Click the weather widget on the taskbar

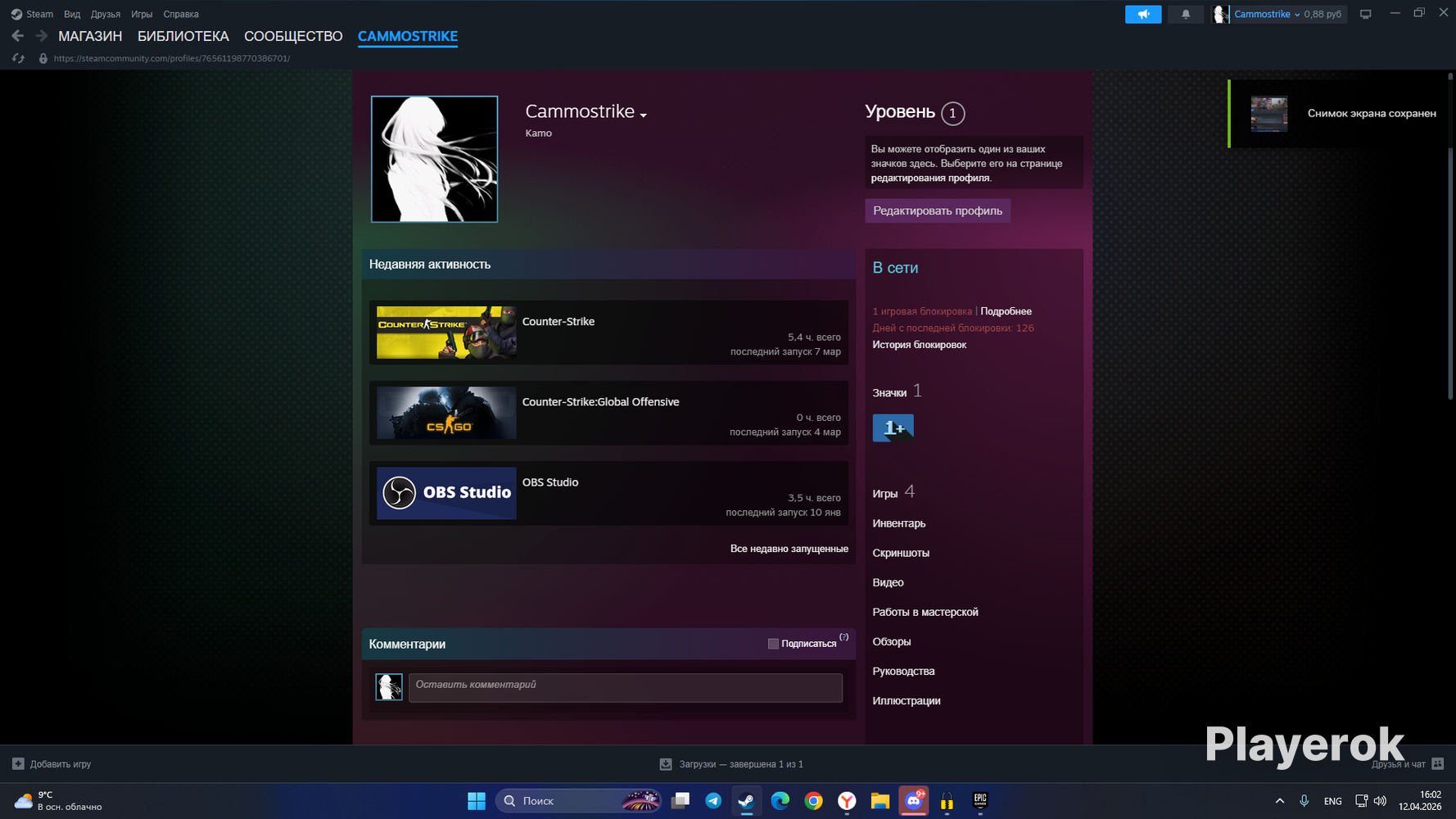(x=59, y=801)
